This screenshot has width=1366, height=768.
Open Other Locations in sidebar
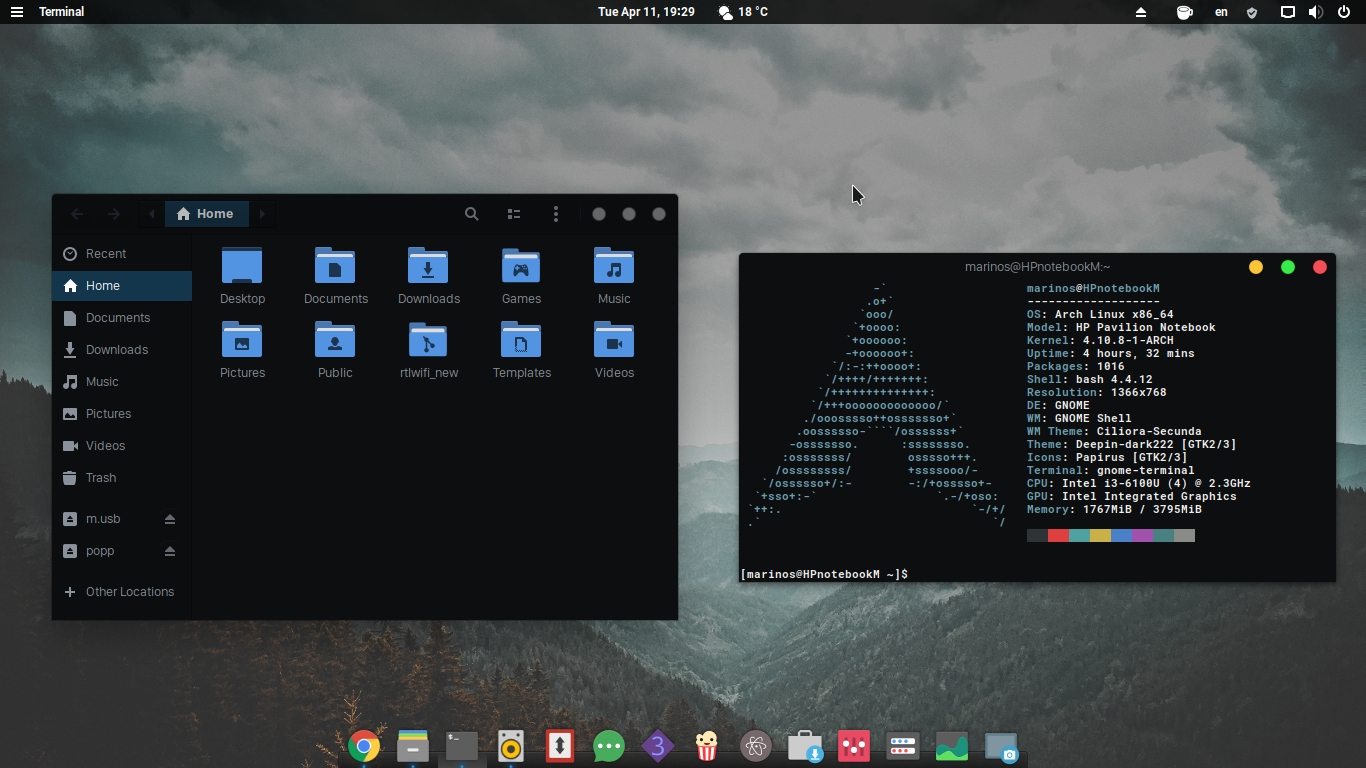122,592
